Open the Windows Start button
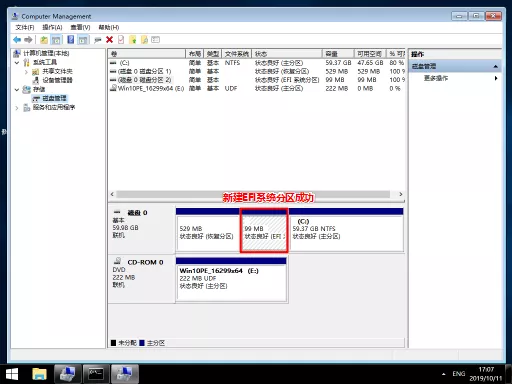The width and height of the screenshot is (512, 384). point(12,374)
